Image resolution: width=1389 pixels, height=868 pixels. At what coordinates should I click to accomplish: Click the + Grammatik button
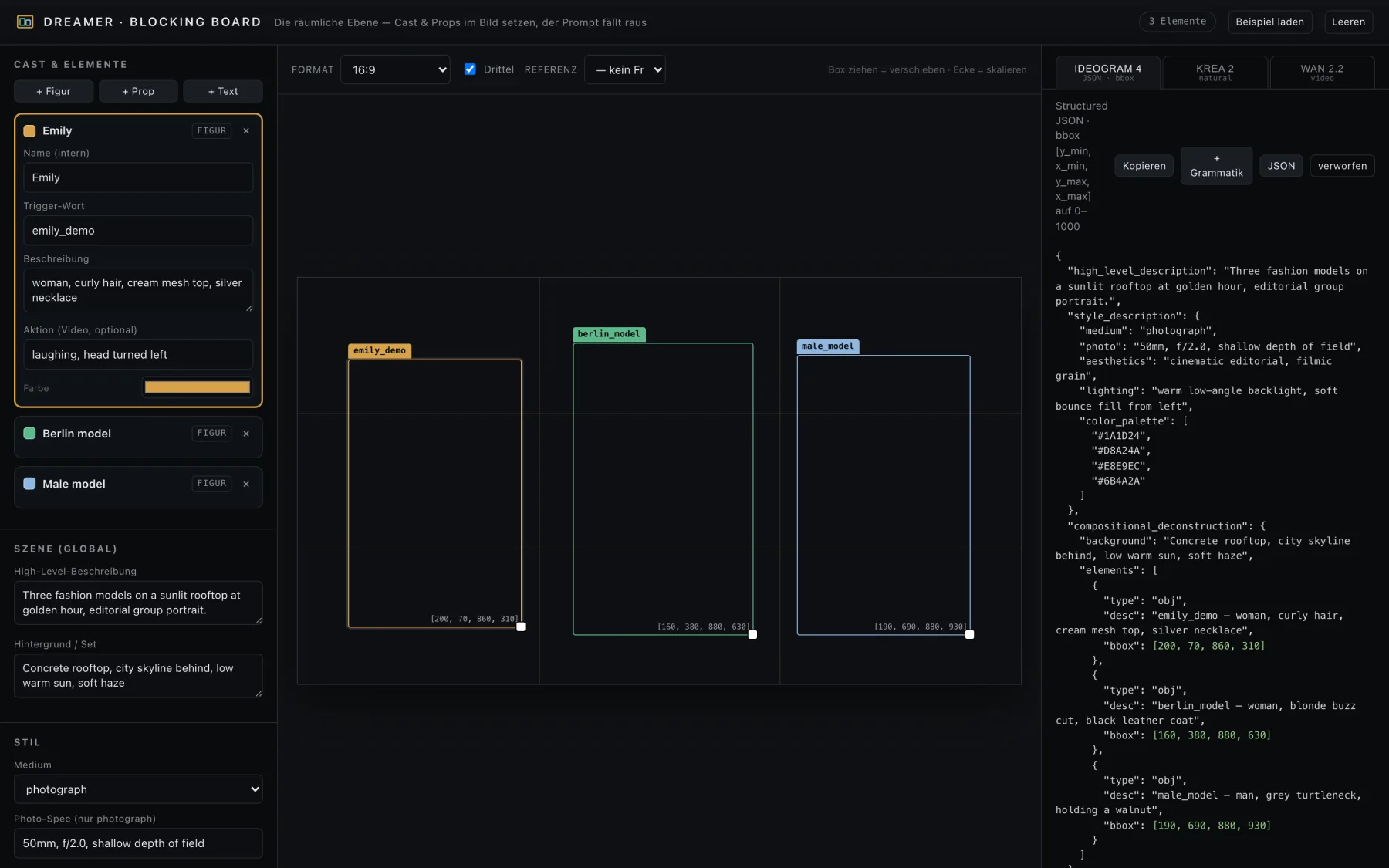1216,166
